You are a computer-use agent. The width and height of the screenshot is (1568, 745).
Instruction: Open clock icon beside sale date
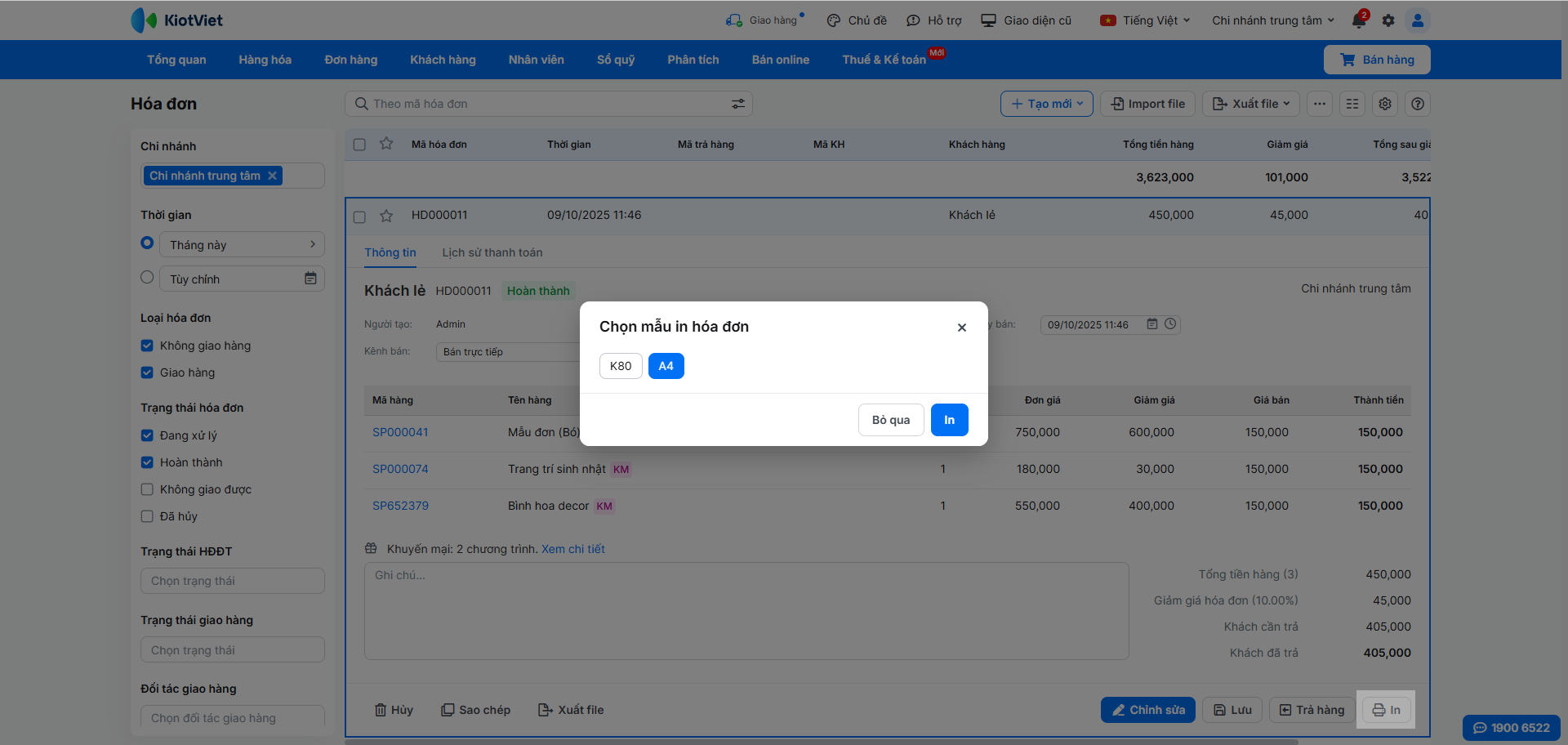(x=1170, y=324)
